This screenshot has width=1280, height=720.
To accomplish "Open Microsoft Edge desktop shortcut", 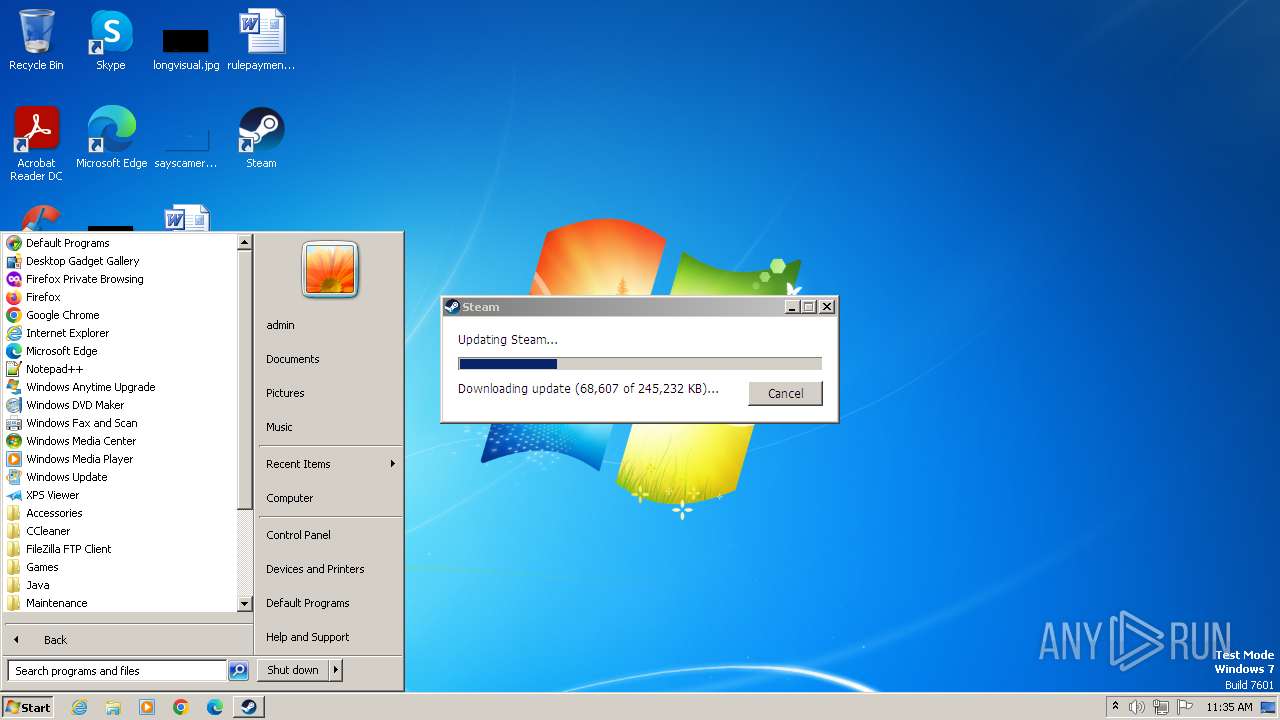I will (111, 137).
